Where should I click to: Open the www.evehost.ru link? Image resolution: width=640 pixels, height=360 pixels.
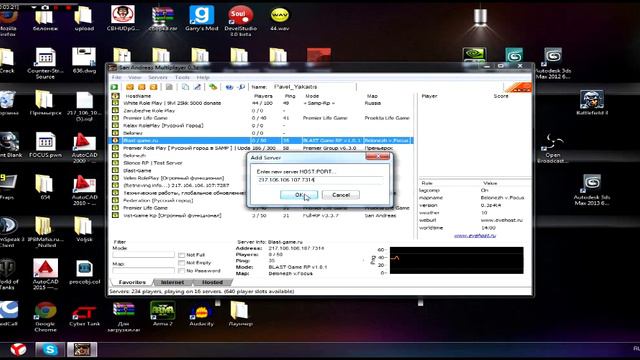click(475, 236)
